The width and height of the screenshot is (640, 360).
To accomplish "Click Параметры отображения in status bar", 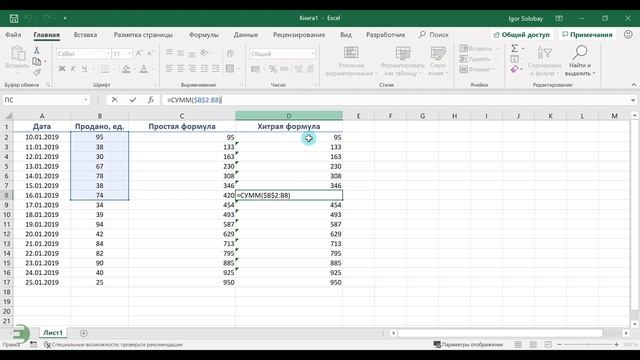I will click(468, 345).
